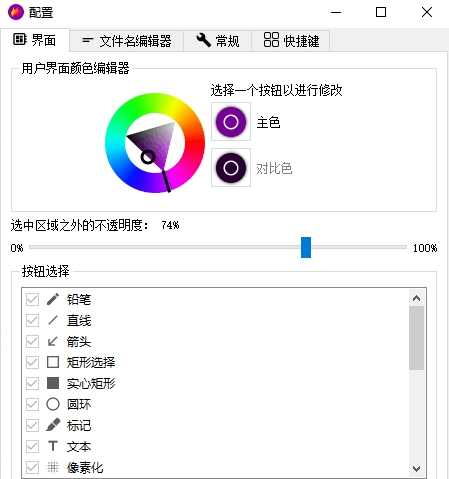
Task: Click the button list scroll-down arrow
Action: [x=416, y=469]
